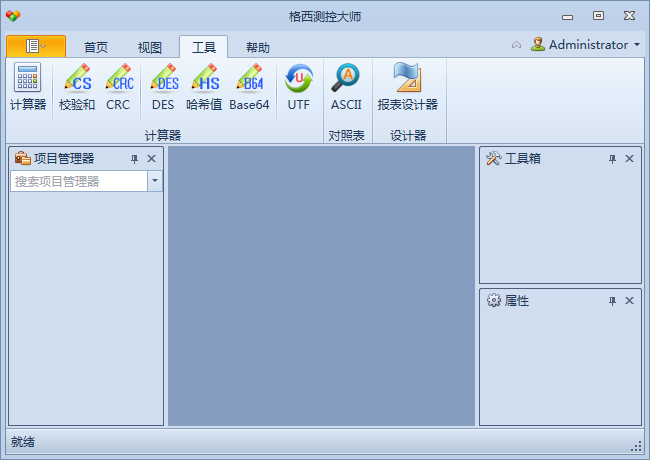
Task: Pin the 项目管理器 panel
Action: click(134, 159)
